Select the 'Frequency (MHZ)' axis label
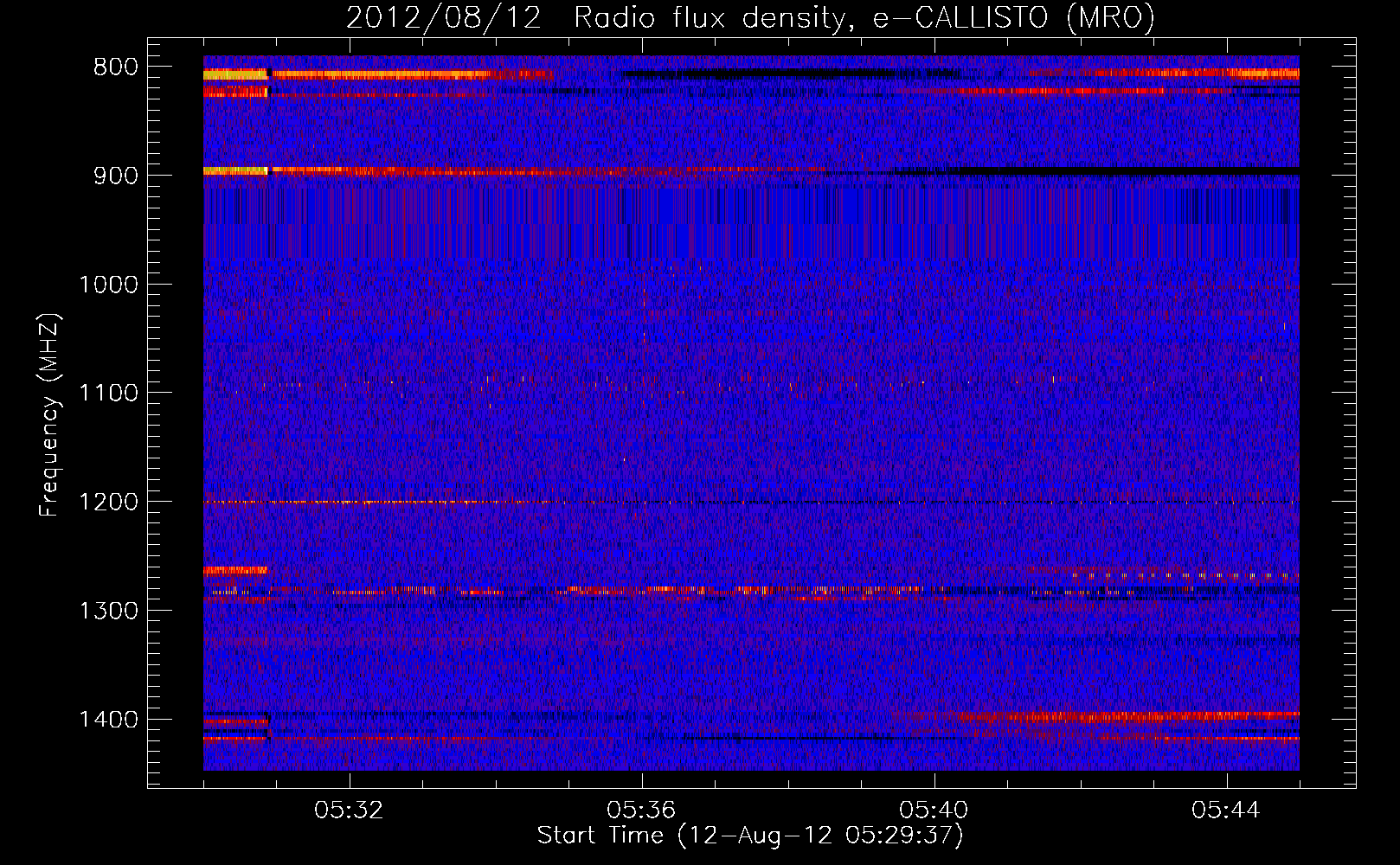This screenshot has width=1400, height=865. (50, 415)
